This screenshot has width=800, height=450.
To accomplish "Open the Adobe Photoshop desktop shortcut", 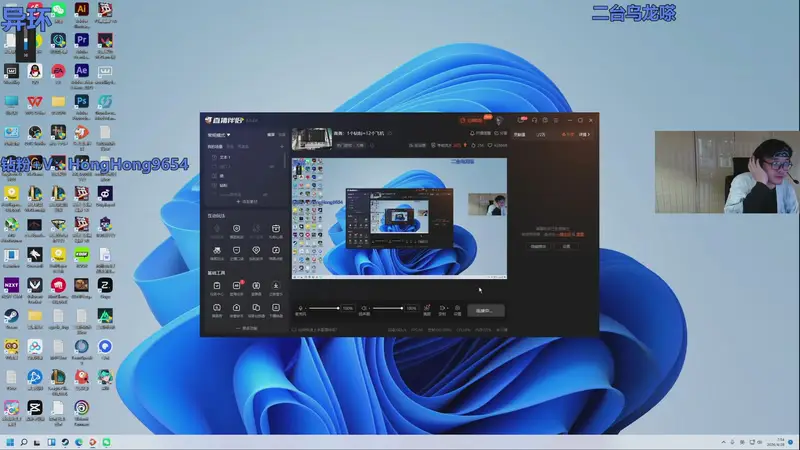I will (82, 102).
